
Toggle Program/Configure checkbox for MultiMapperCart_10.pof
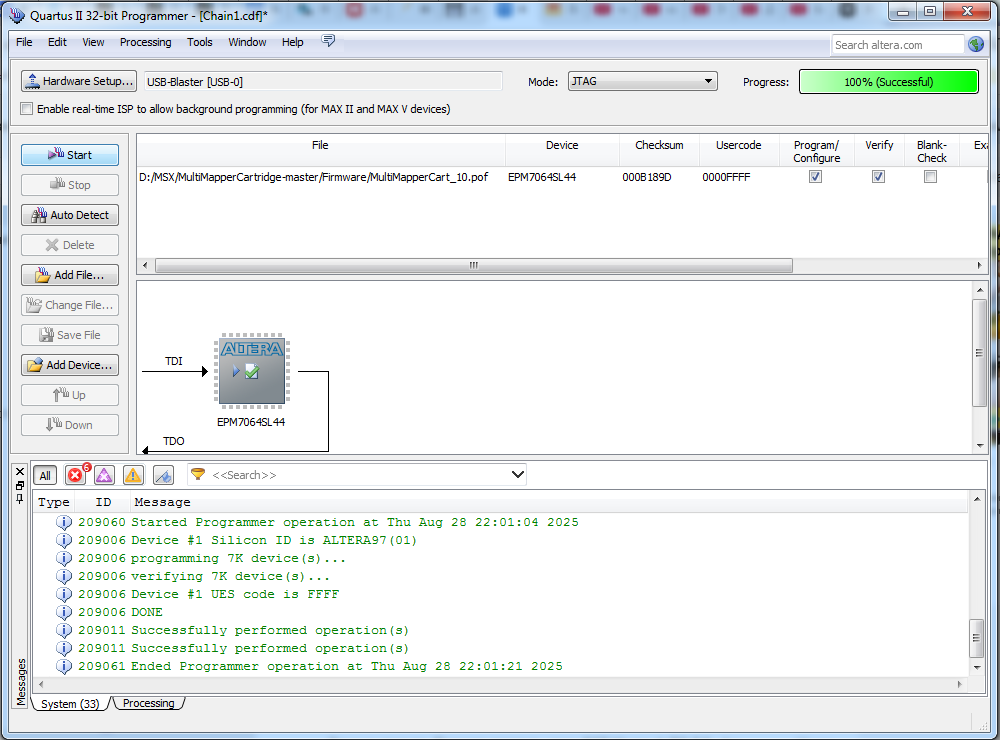point(815,177)
